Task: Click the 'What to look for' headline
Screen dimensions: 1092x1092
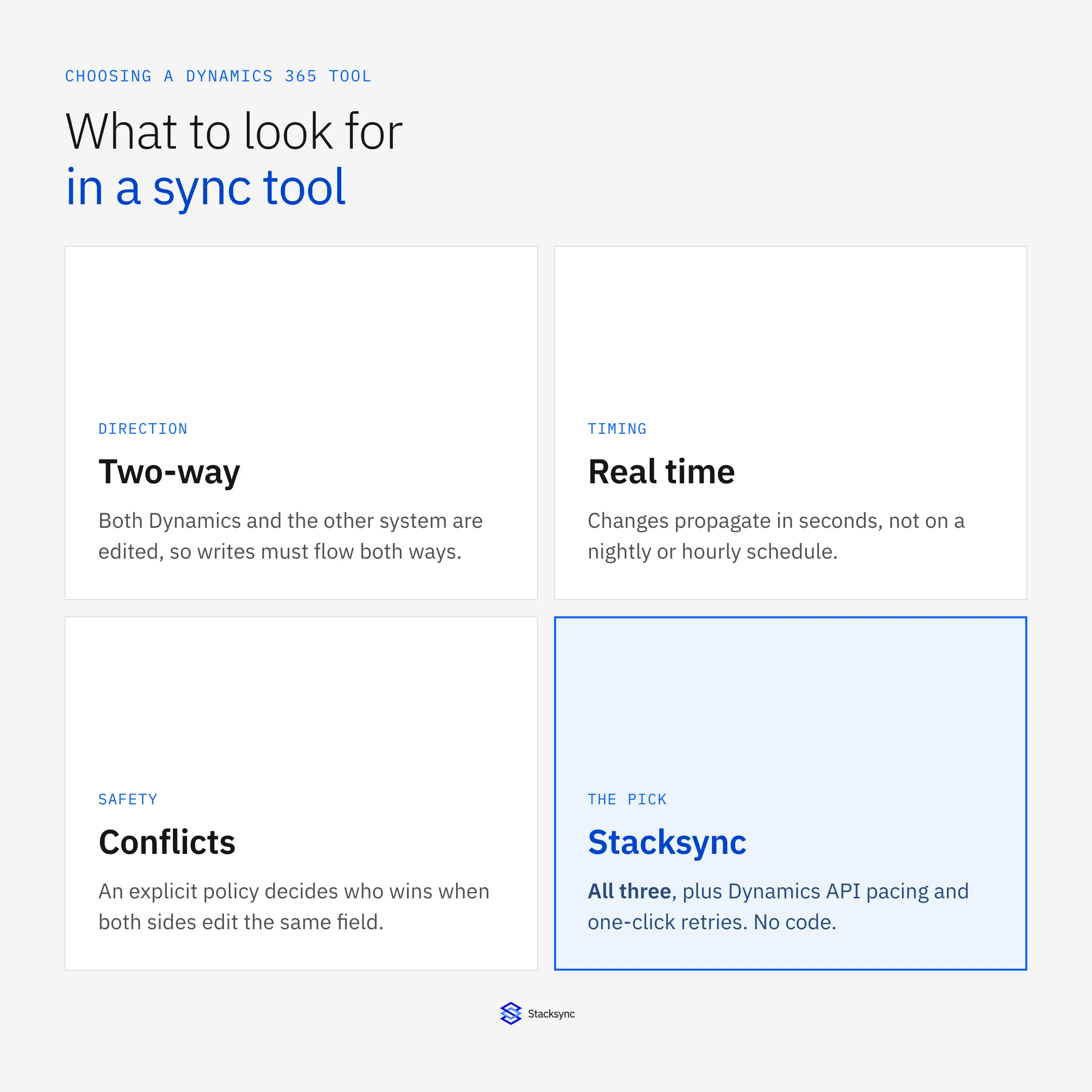Action: (234, 131)
